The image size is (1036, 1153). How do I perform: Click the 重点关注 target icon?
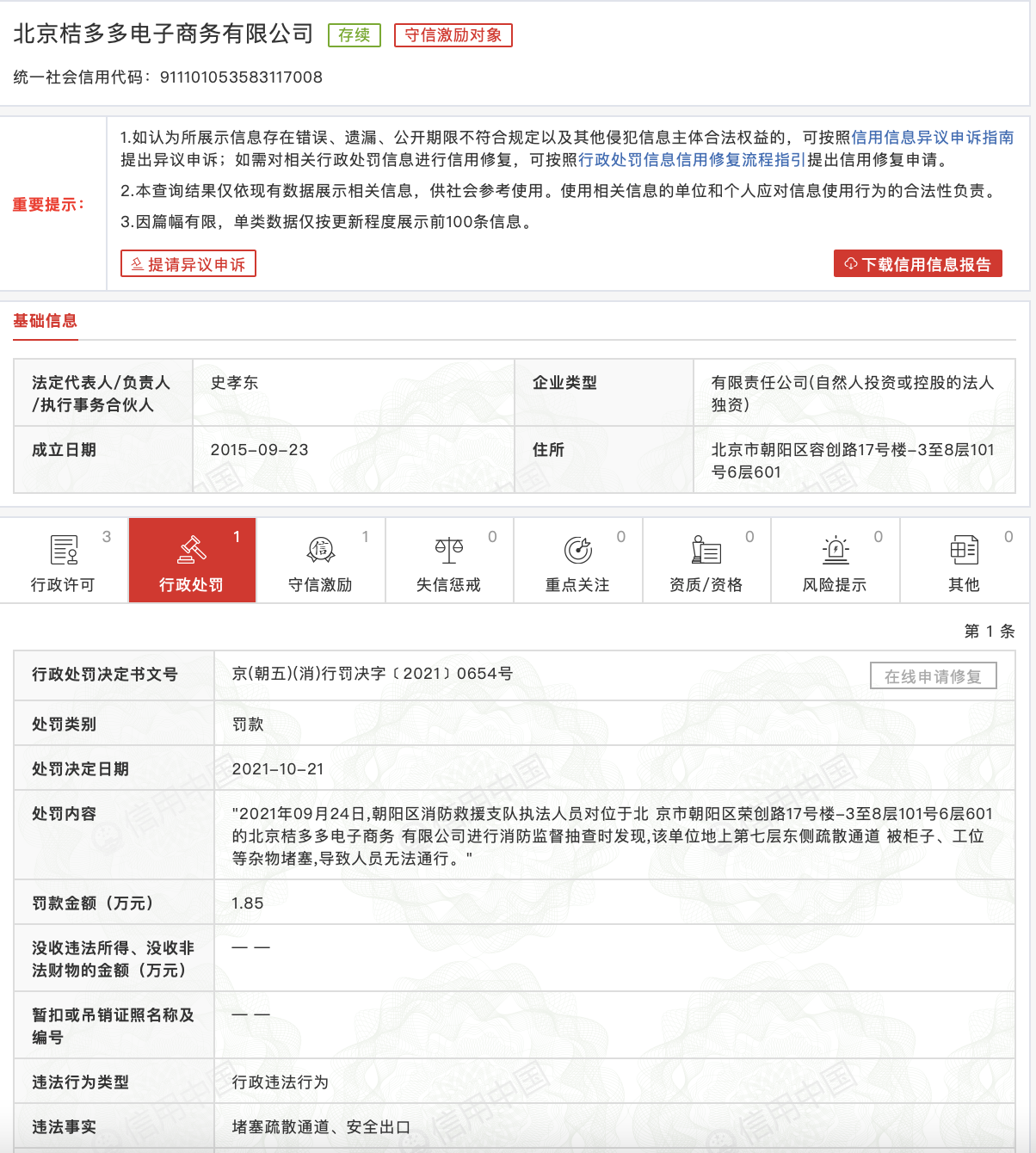577,549
